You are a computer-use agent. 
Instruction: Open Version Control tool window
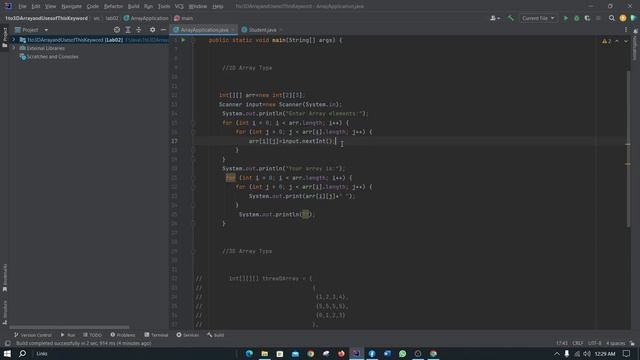(33, 335)
